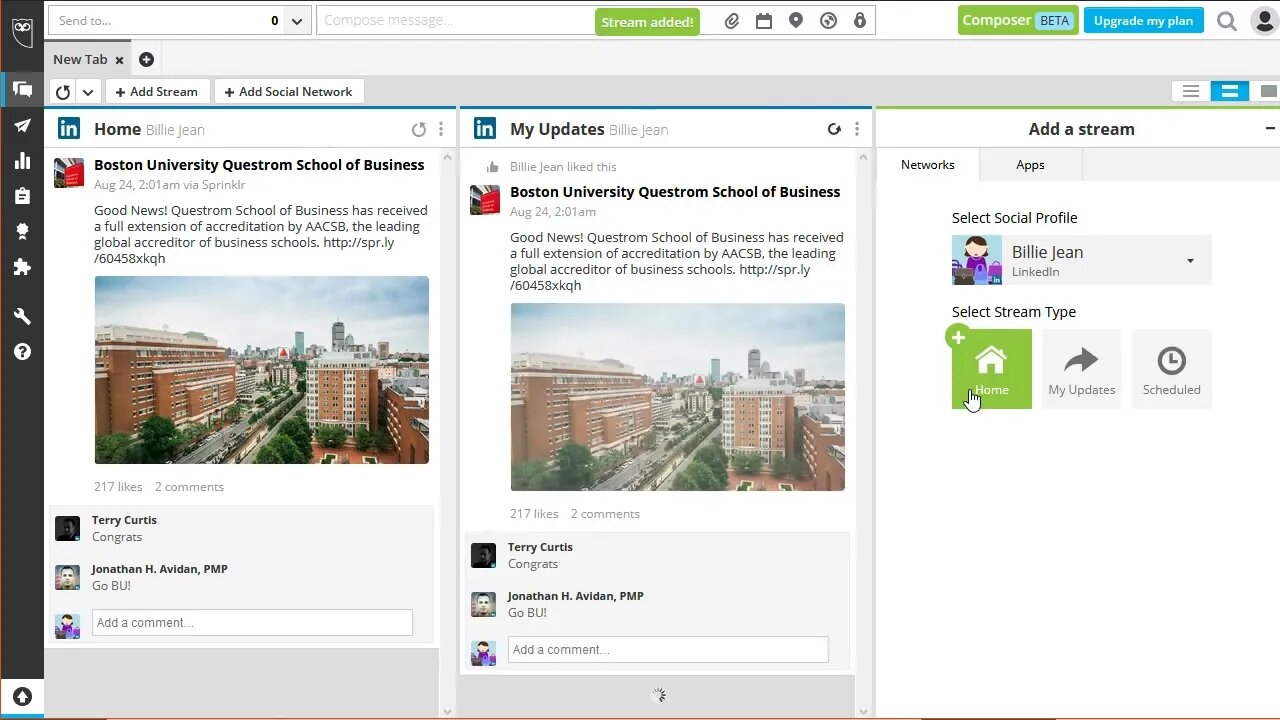
Task: Select Home stream type
Action: 992,369
